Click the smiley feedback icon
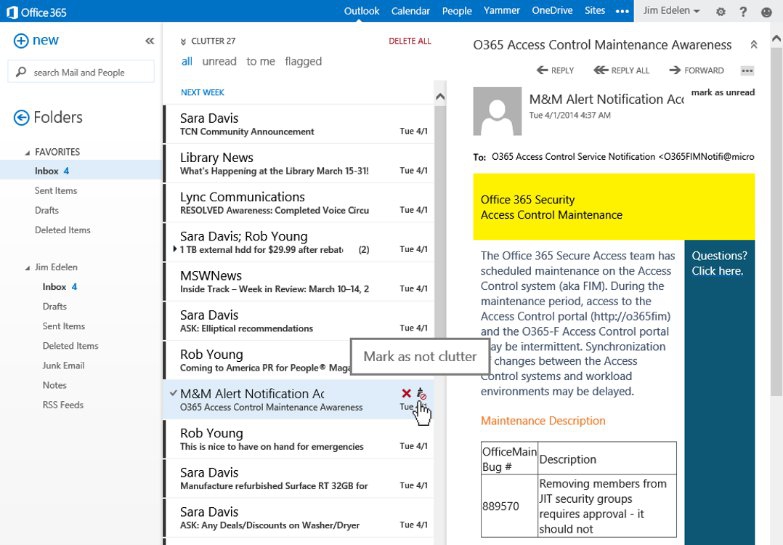This screenshot has height=545, width=783. [766, 12]
